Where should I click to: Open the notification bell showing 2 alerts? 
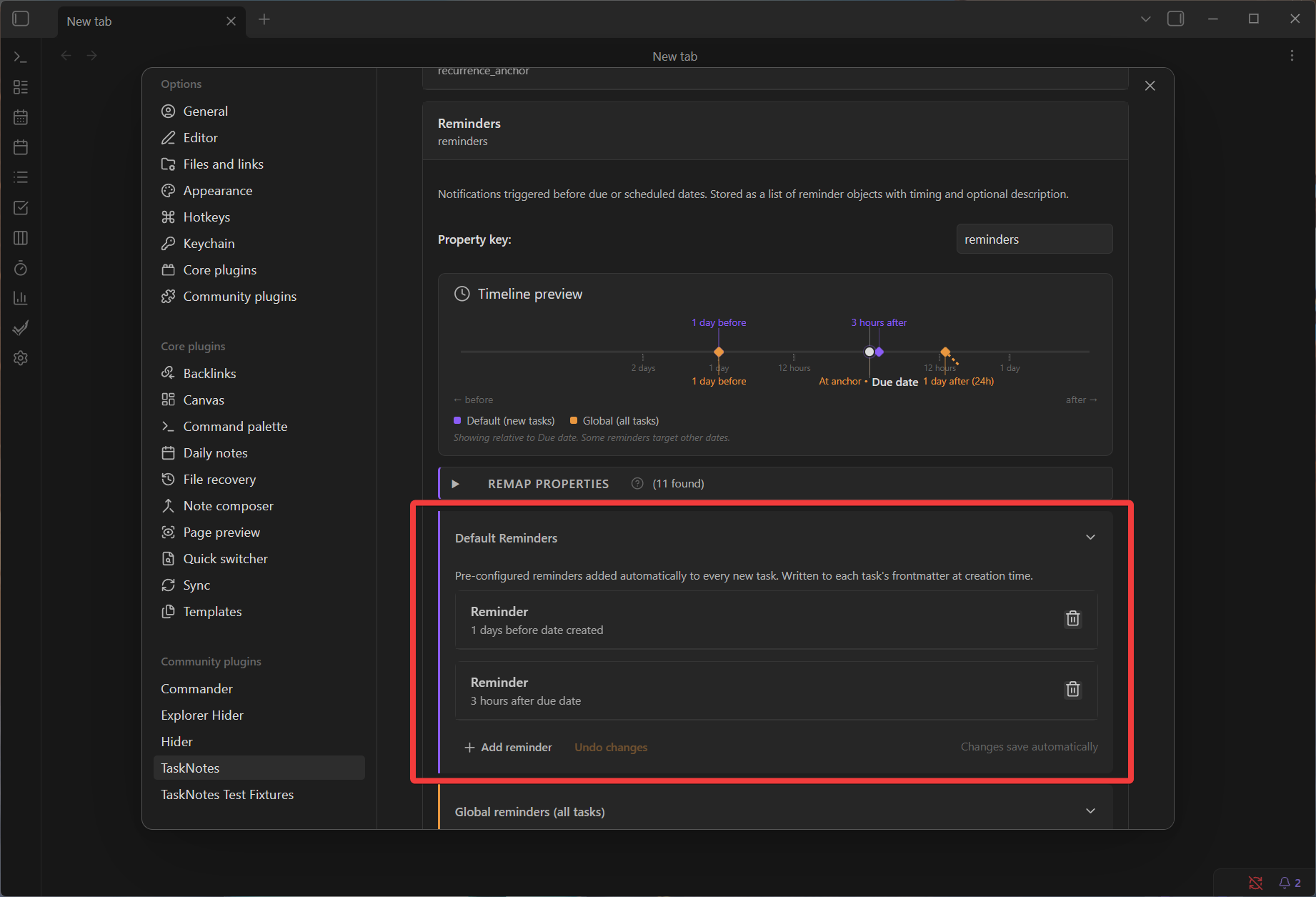point(1285,883)
